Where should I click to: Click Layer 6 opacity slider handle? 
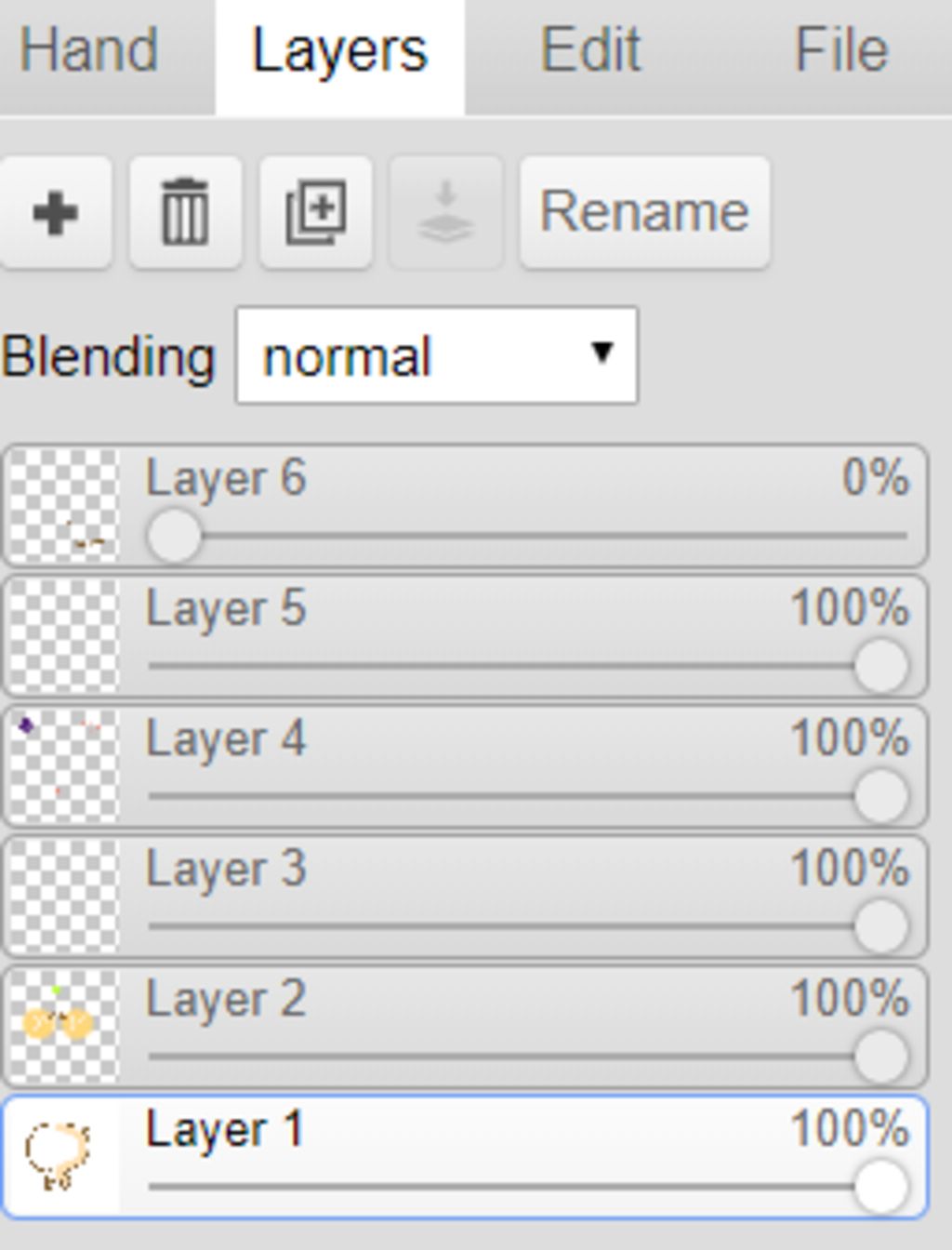coord(174,536)
